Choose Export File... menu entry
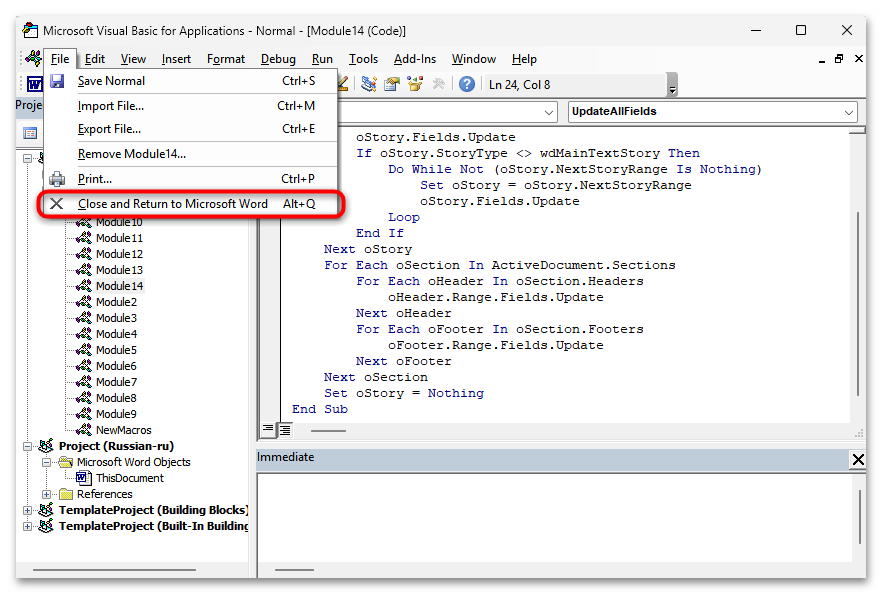 coord(190,129)
